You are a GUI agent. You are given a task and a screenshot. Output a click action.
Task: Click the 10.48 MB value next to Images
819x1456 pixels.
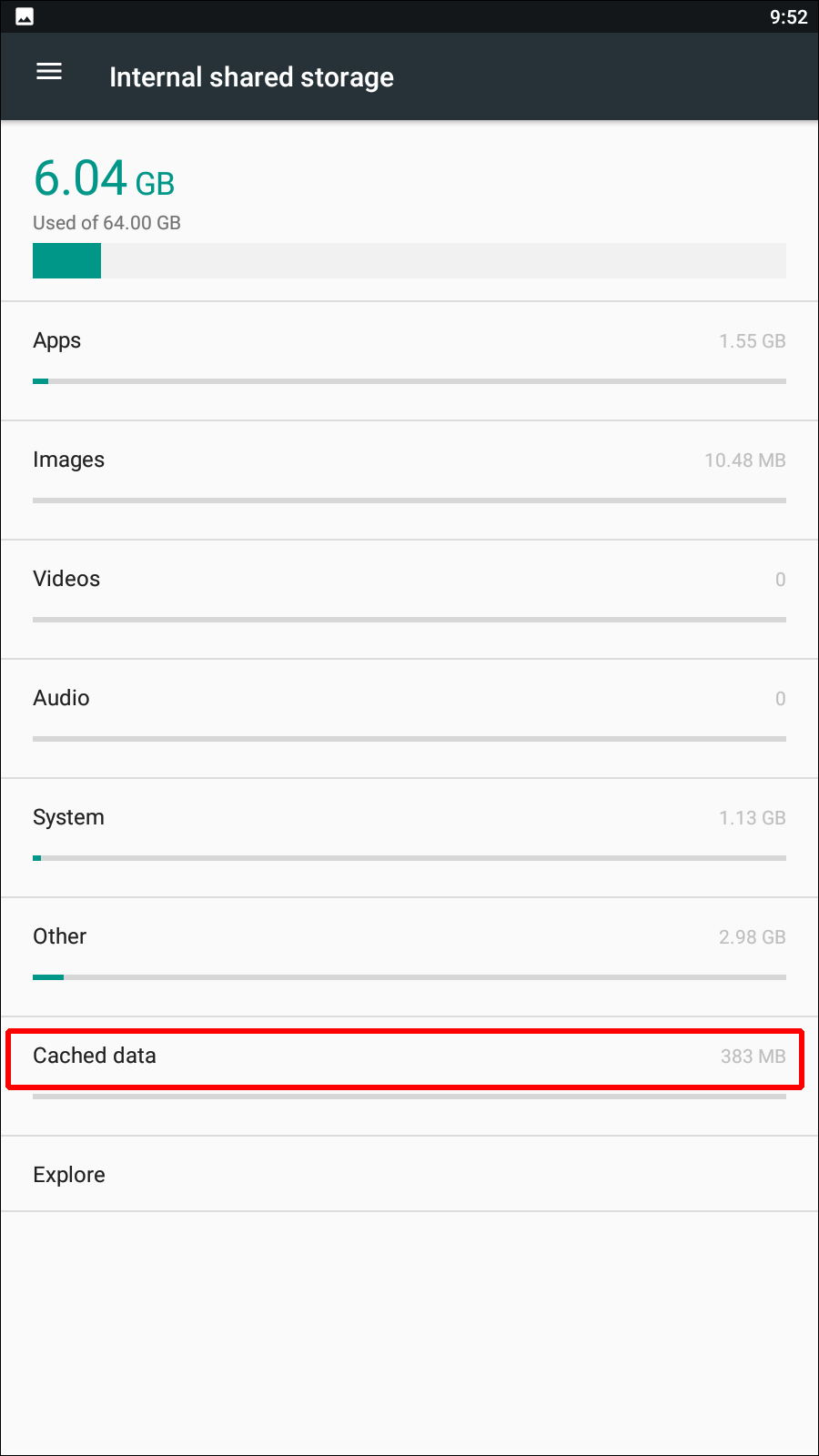point(744,460)
